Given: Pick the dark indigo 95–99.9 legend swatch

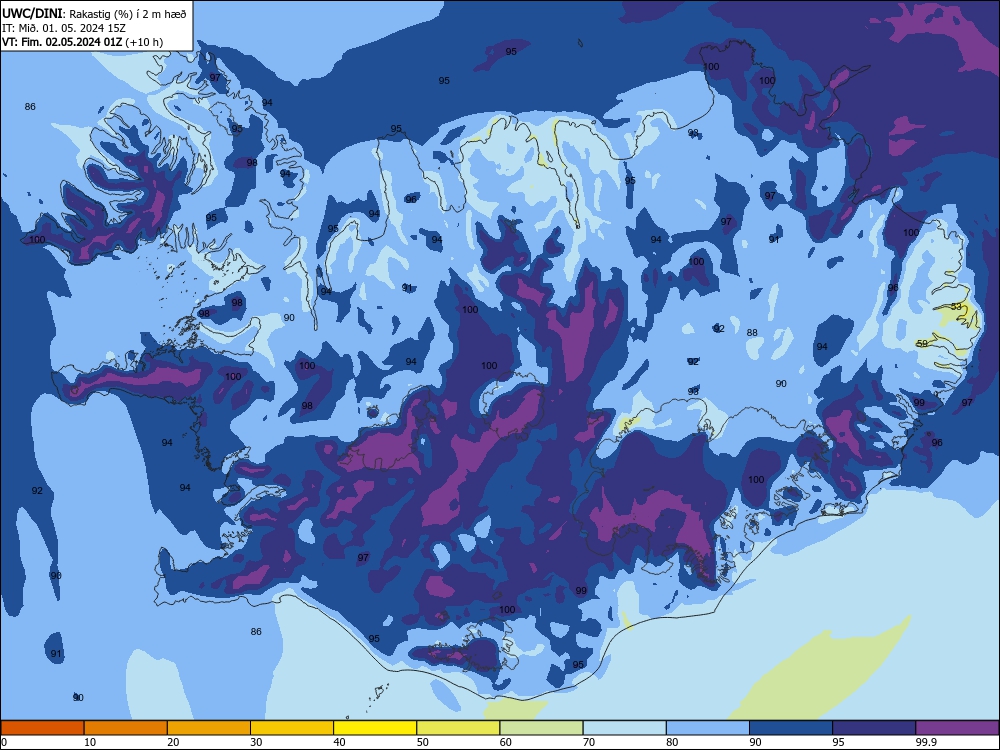Looking at the screenshot, I should click(874, 728).
